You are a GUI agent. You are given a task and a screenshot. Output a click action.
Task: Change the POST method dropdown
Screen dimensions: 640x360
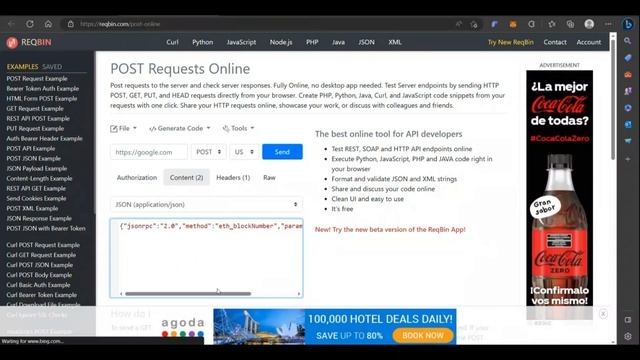pos(209,152)
